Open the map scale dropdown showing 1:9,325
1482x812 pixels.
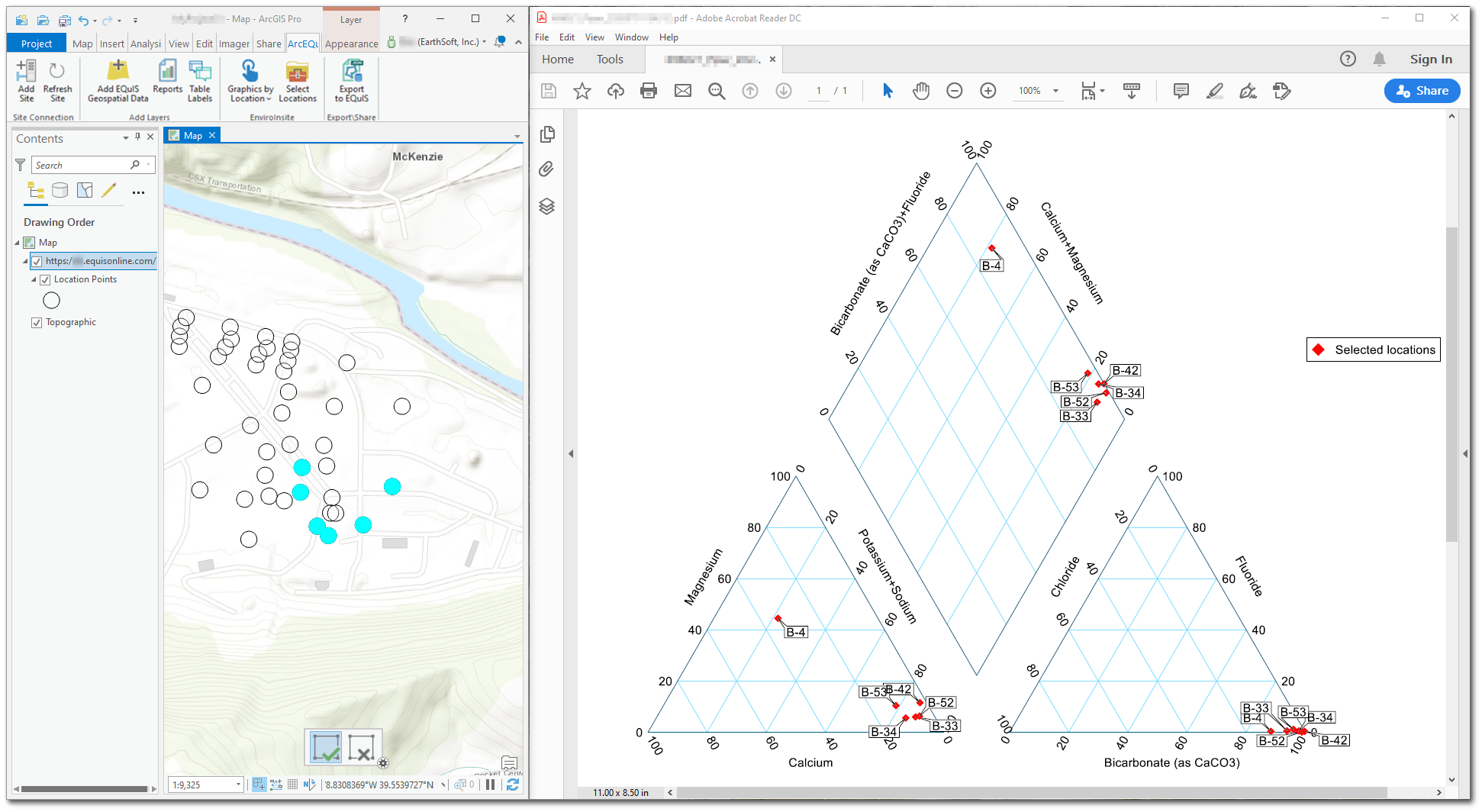pos(237,784)
